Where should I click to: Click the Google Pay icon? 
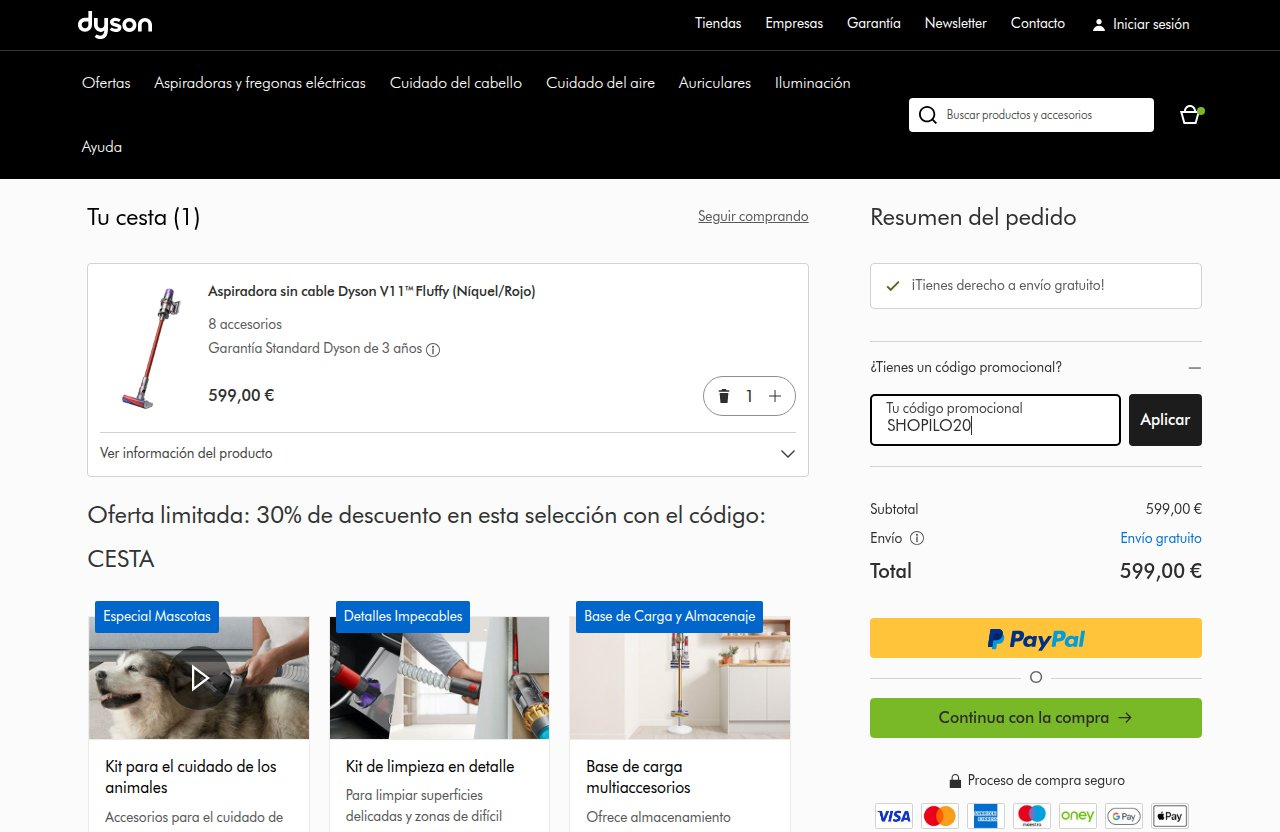1124,816
